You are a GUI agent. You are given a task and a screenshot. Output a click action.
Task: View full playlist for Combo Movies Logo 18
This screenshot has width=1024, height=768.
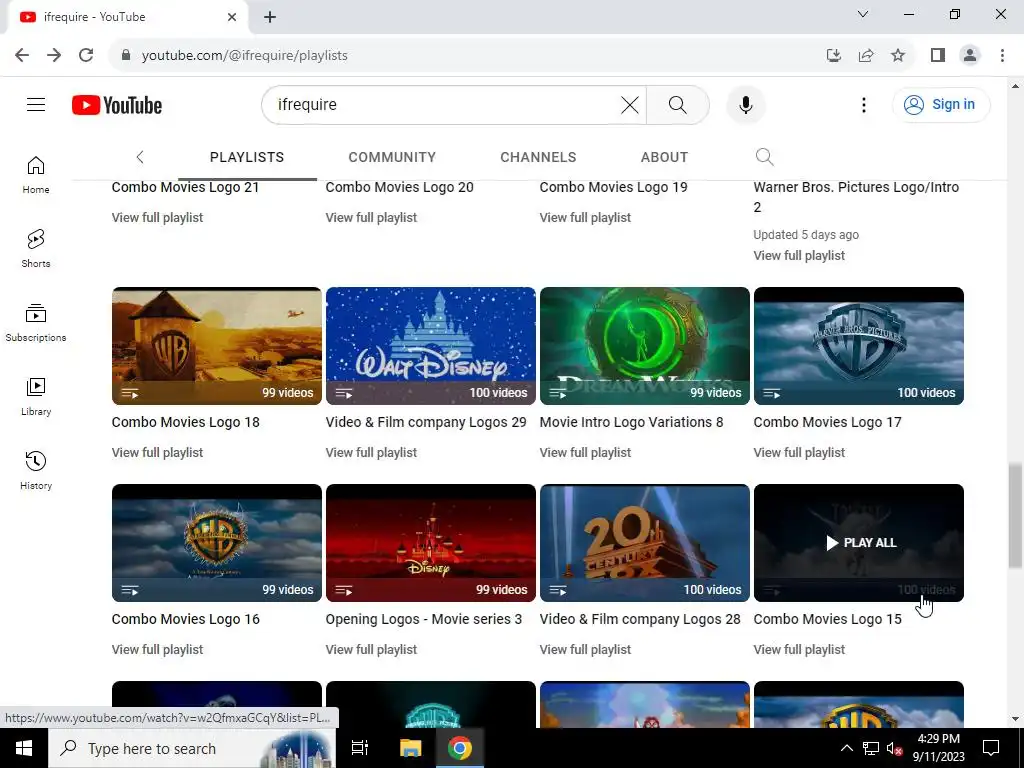[157, 453]
